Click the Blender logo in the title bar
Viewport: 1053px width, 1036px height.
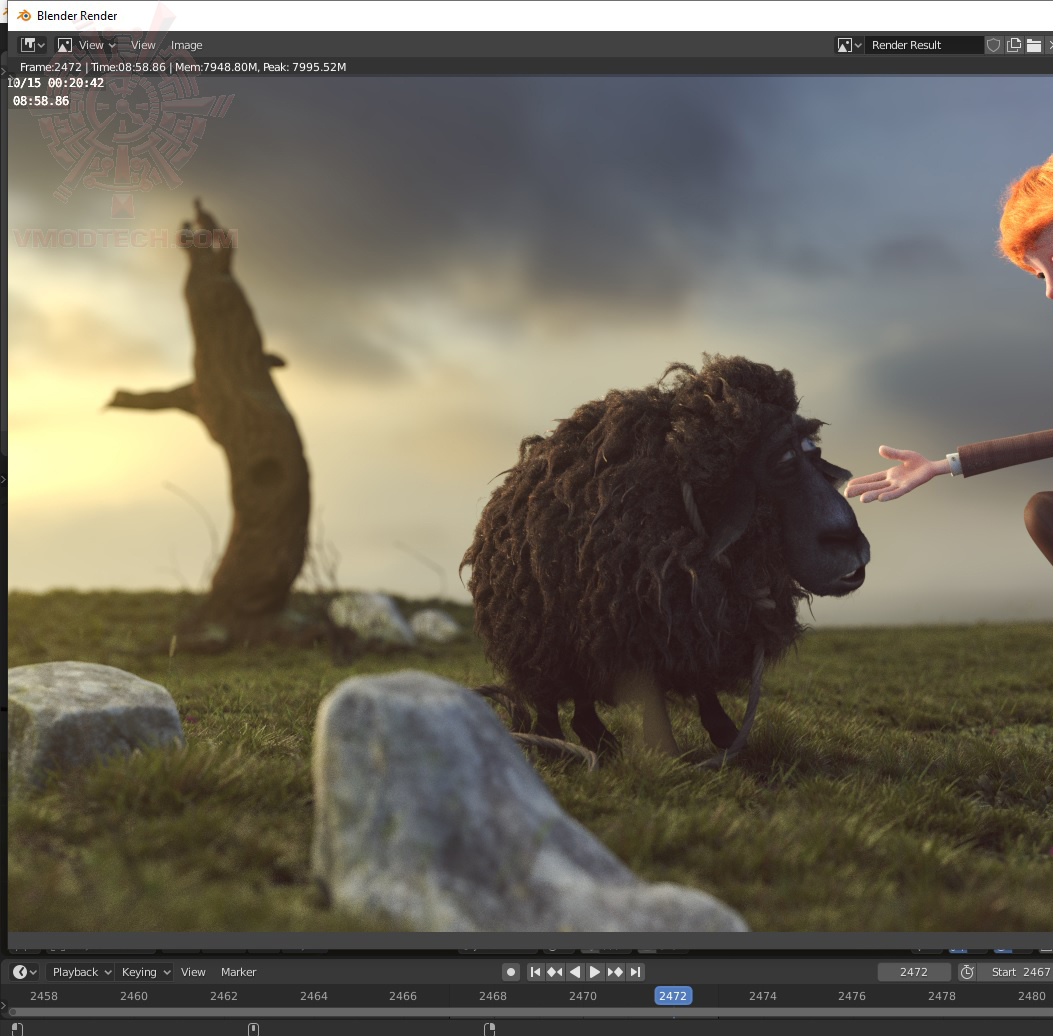pyautogui.click(x=24, y=15)
